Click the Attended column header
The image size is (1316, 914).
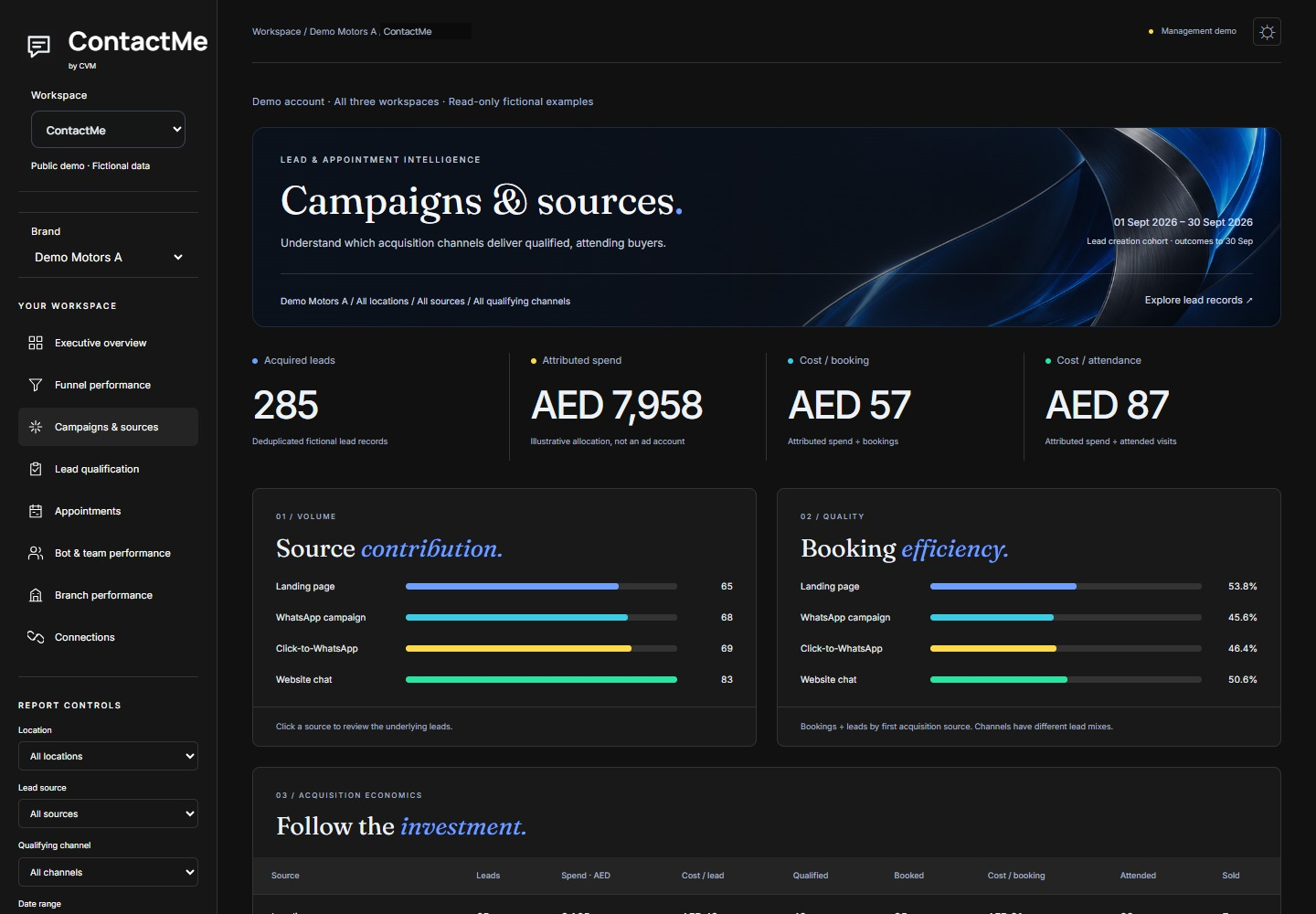[x=1138, y=876]
